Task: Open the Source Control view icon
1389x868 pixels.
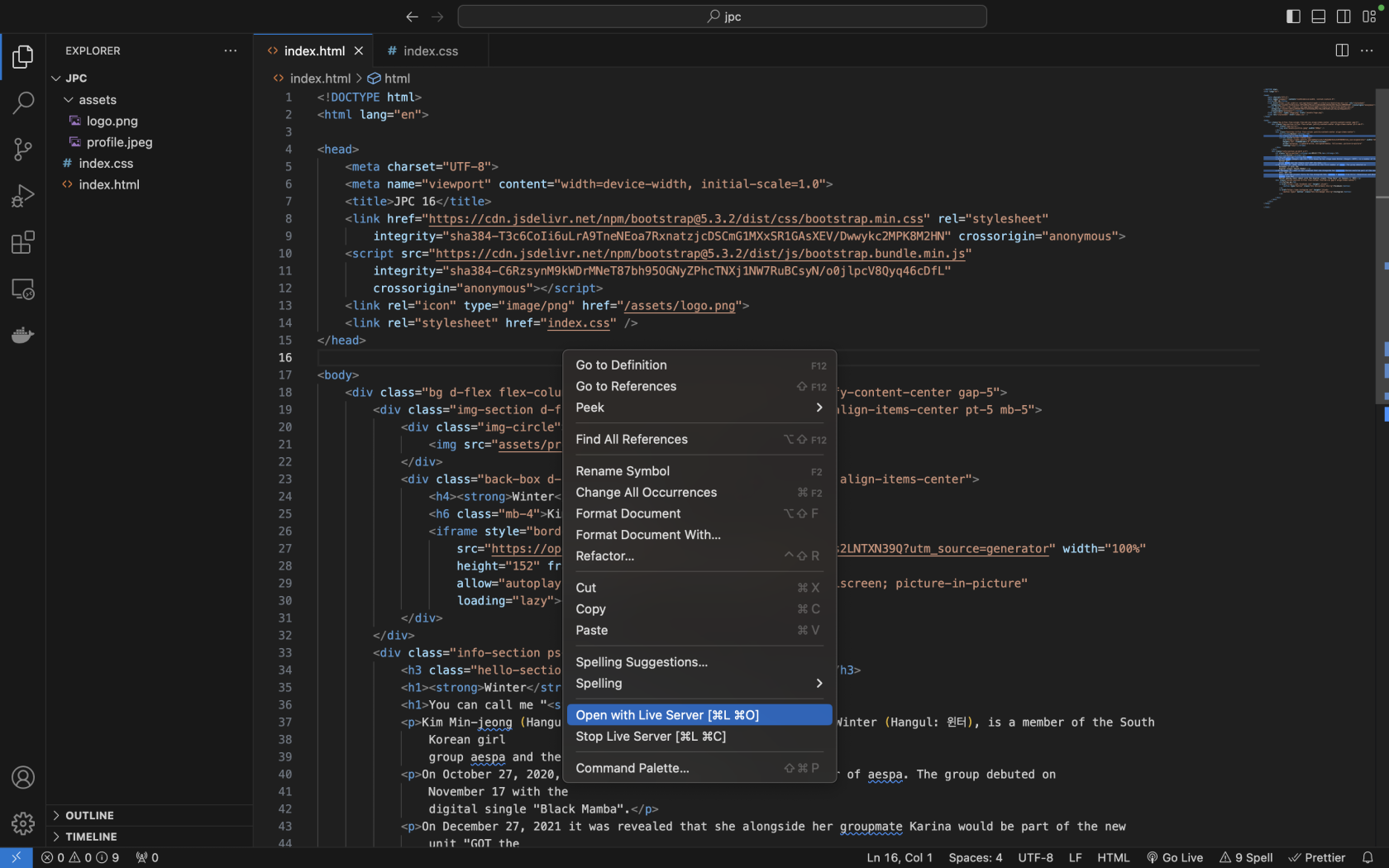Action: tap(22, 150)
